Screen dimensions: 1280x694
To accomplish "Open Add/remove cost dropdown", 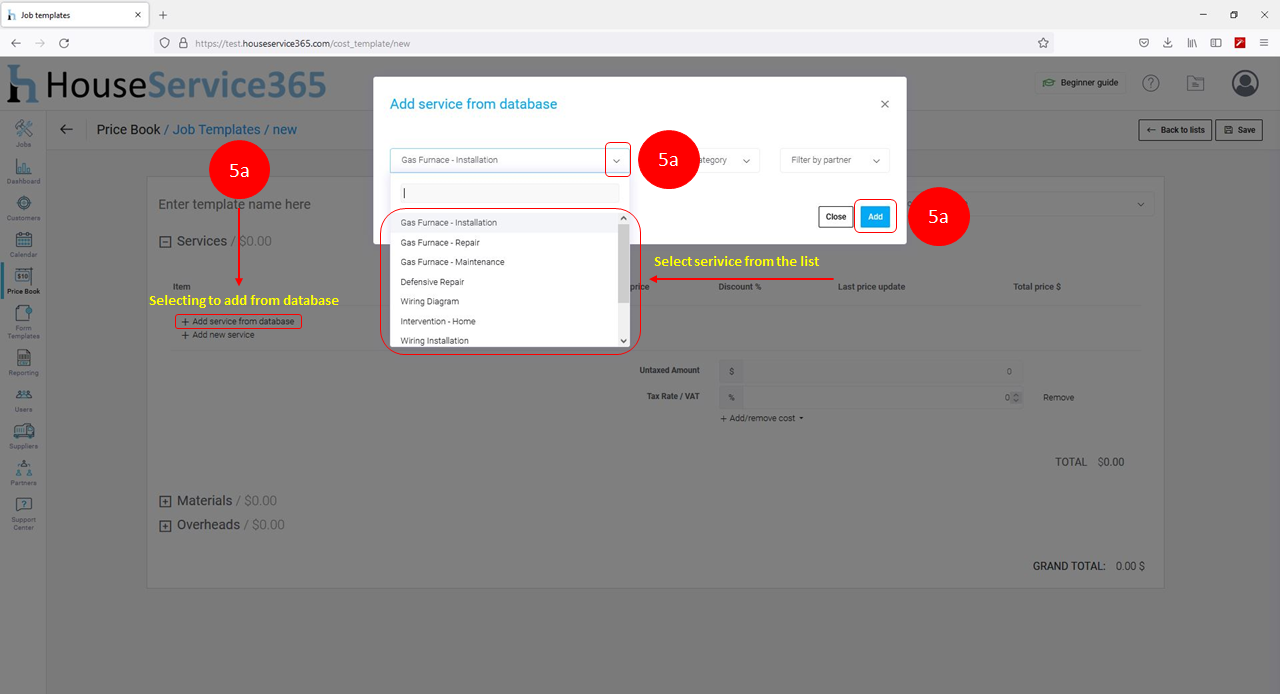I will 762,418.
